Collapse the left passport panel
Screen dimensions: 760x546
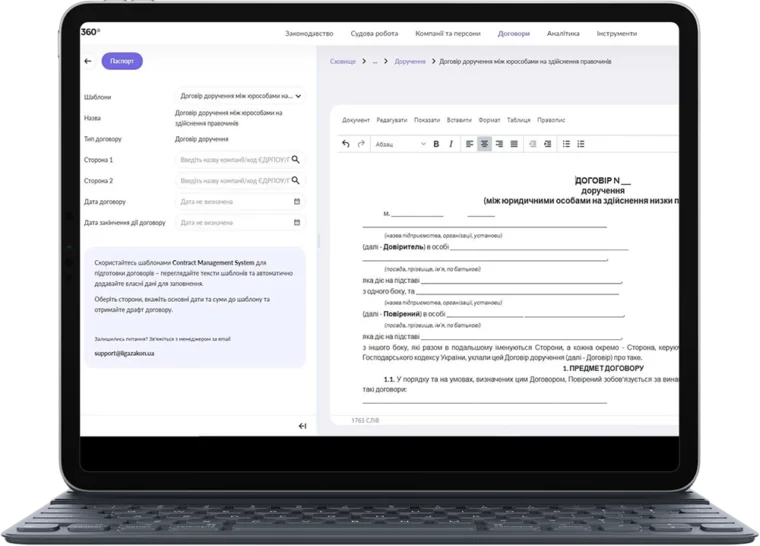point(302,426)
